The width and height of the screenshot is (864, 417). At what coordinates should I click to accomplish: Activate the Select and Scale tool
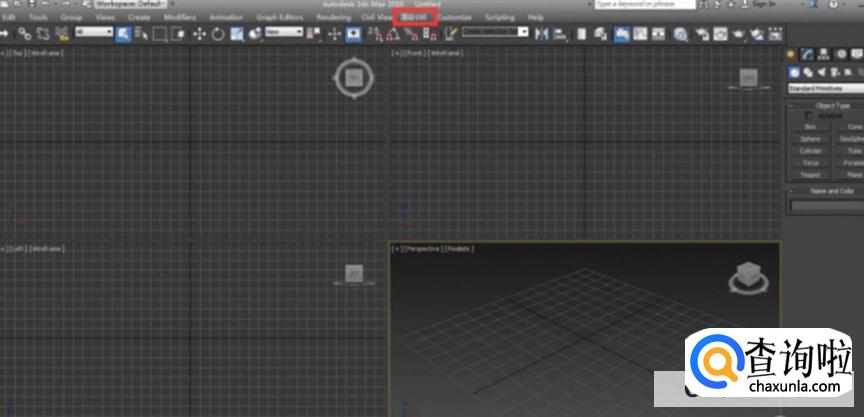tap(236, 34)
